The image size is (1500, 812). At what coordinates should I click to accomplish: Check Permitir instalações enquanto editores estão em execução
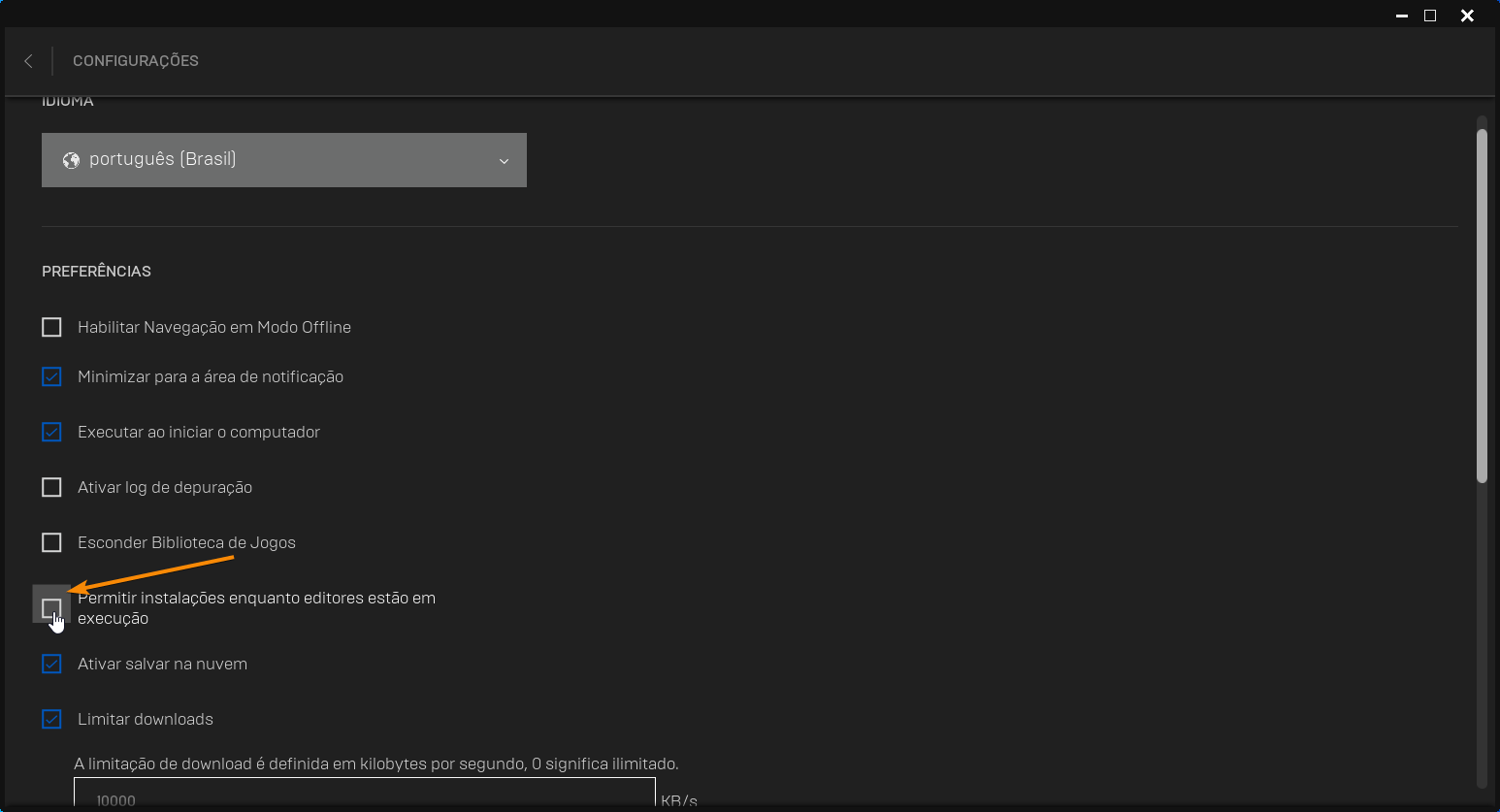51,608
